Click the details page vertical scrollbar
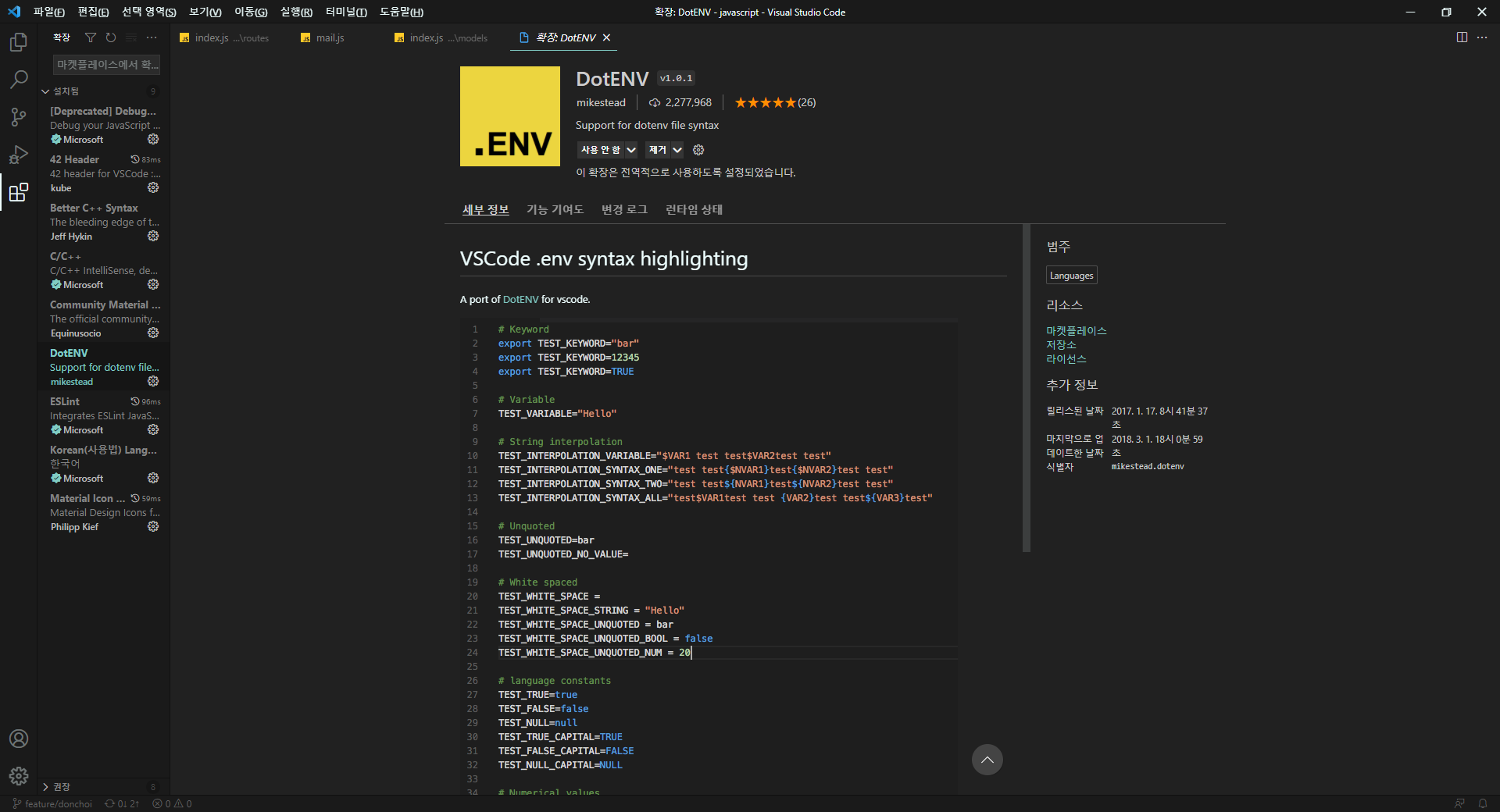This screenshot has height=812, width=1500. (x=1027, y=388)
